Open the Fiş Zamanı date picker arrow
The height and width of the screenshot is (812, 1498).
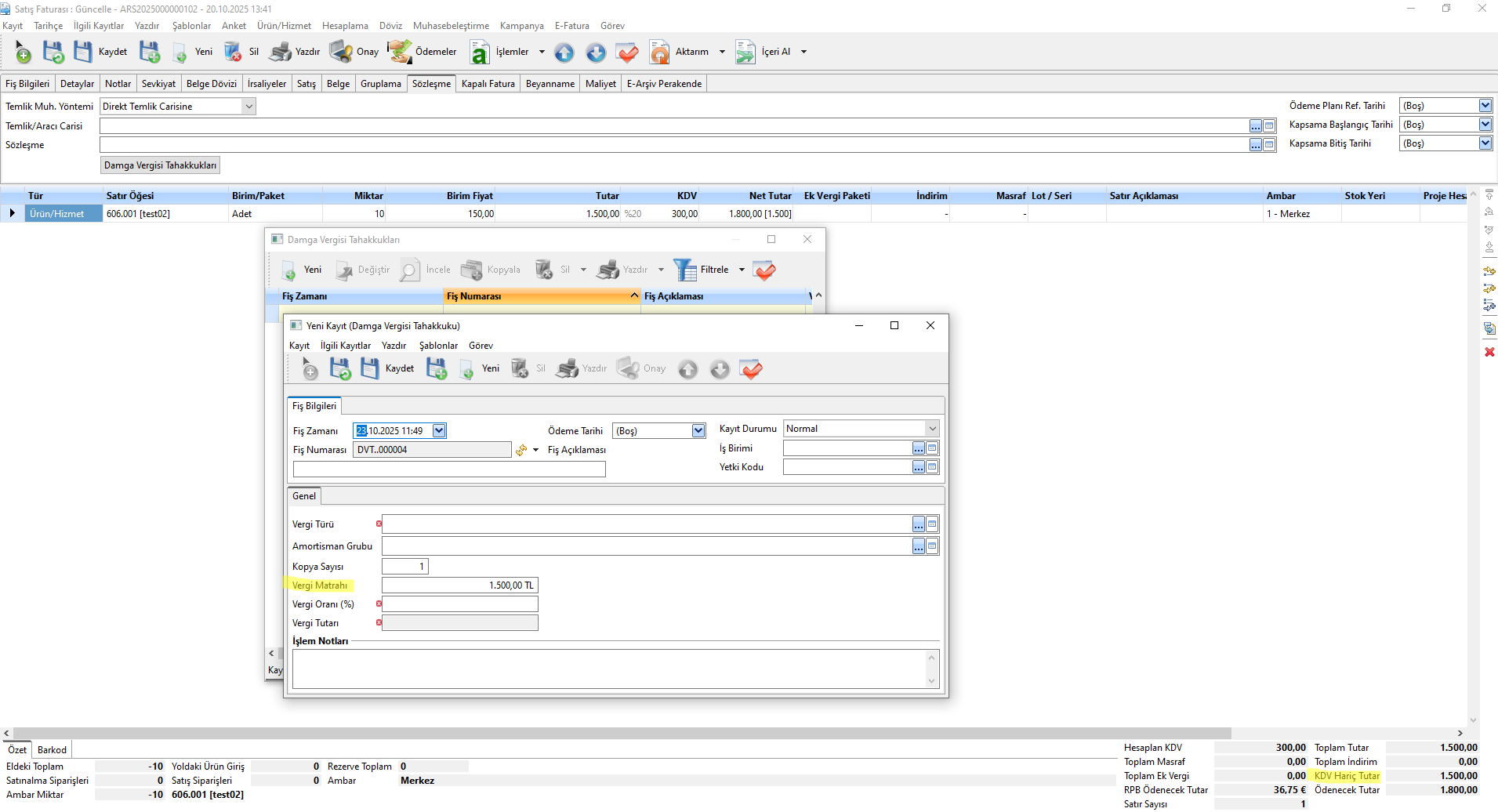pyautogui.click(x=439, y=431)
